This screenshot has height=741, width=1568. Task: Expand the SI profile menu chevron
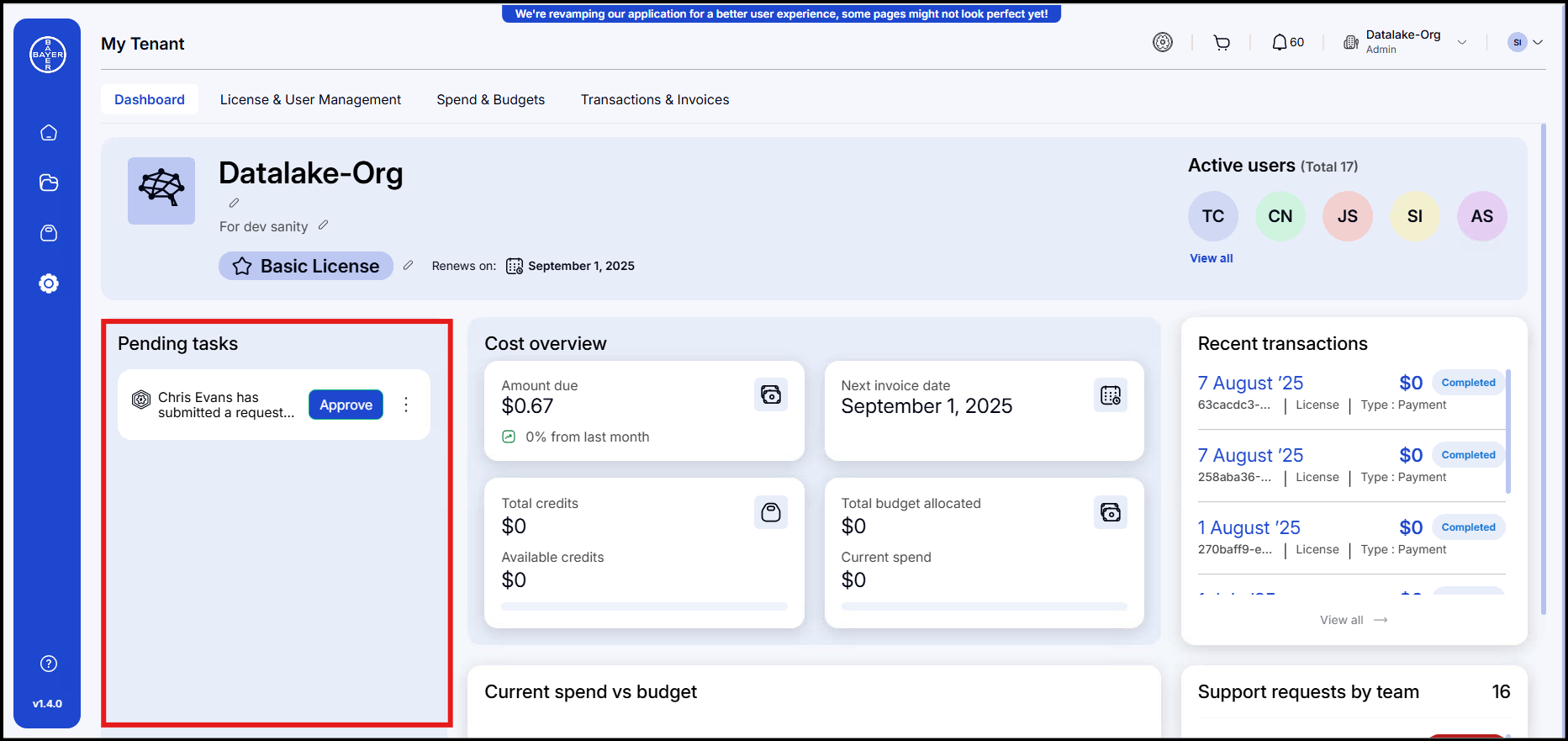coord(1538,42)
